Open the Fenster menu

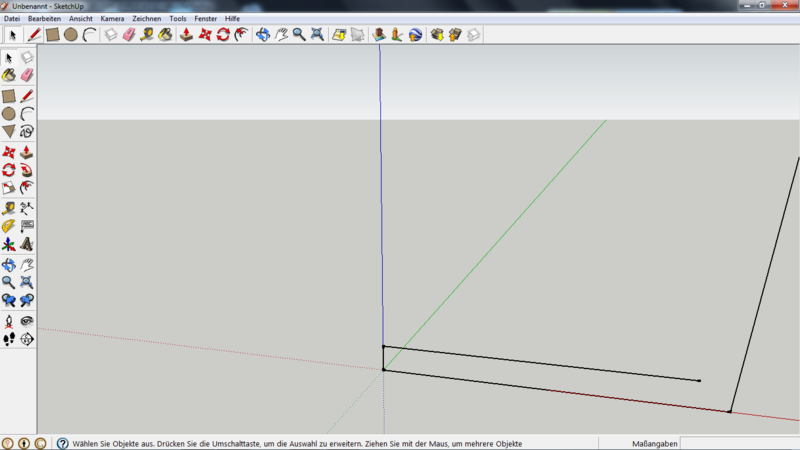click(205, 19)
